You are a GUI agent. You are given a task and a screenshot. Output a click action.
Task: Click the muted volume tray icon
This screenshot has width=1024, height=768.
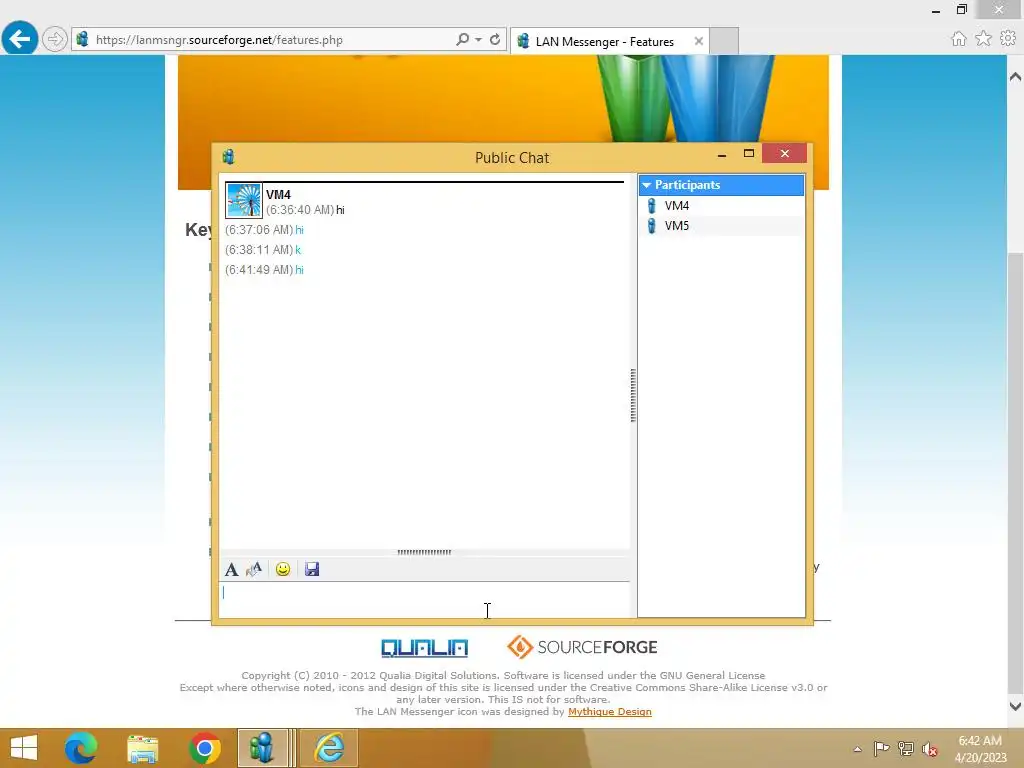[x=930, y=749]
